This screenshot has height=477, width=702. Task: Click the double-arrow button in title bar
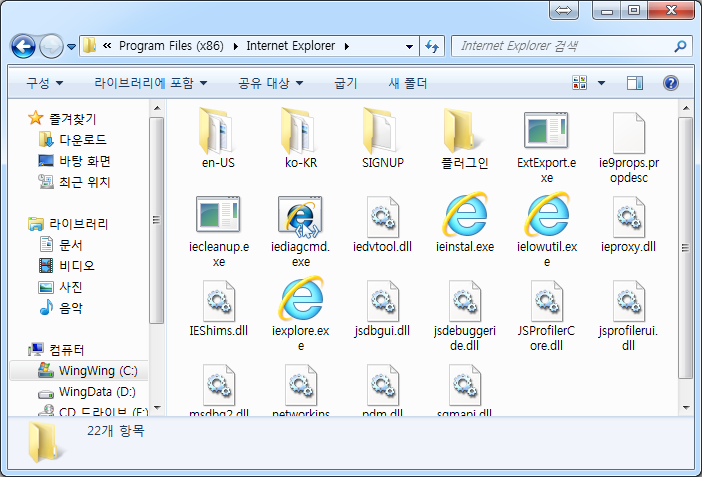coord(564,10)
